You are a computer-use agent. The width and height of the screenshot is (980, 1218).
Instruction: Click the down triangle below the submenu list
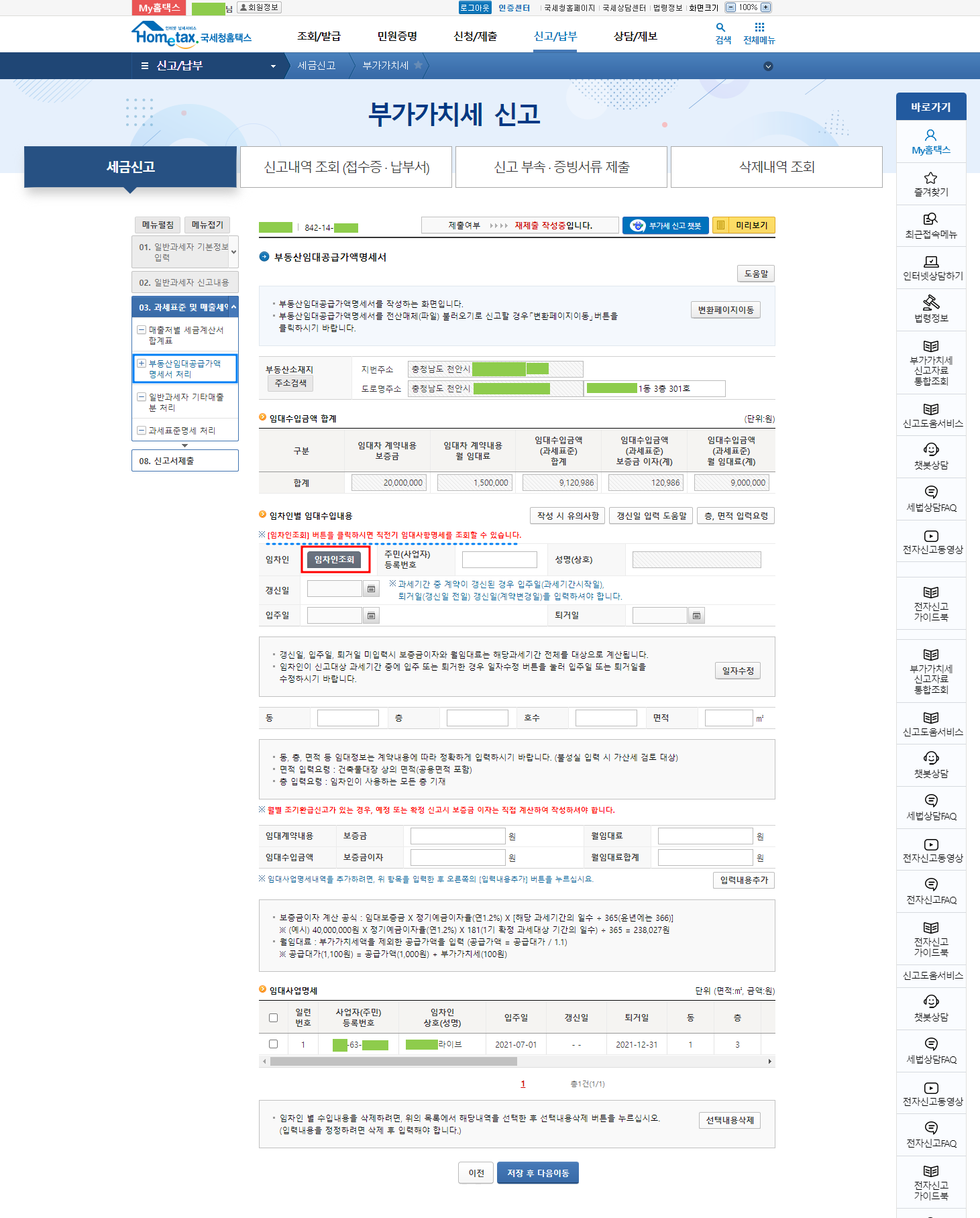click(x=185, y=445)
